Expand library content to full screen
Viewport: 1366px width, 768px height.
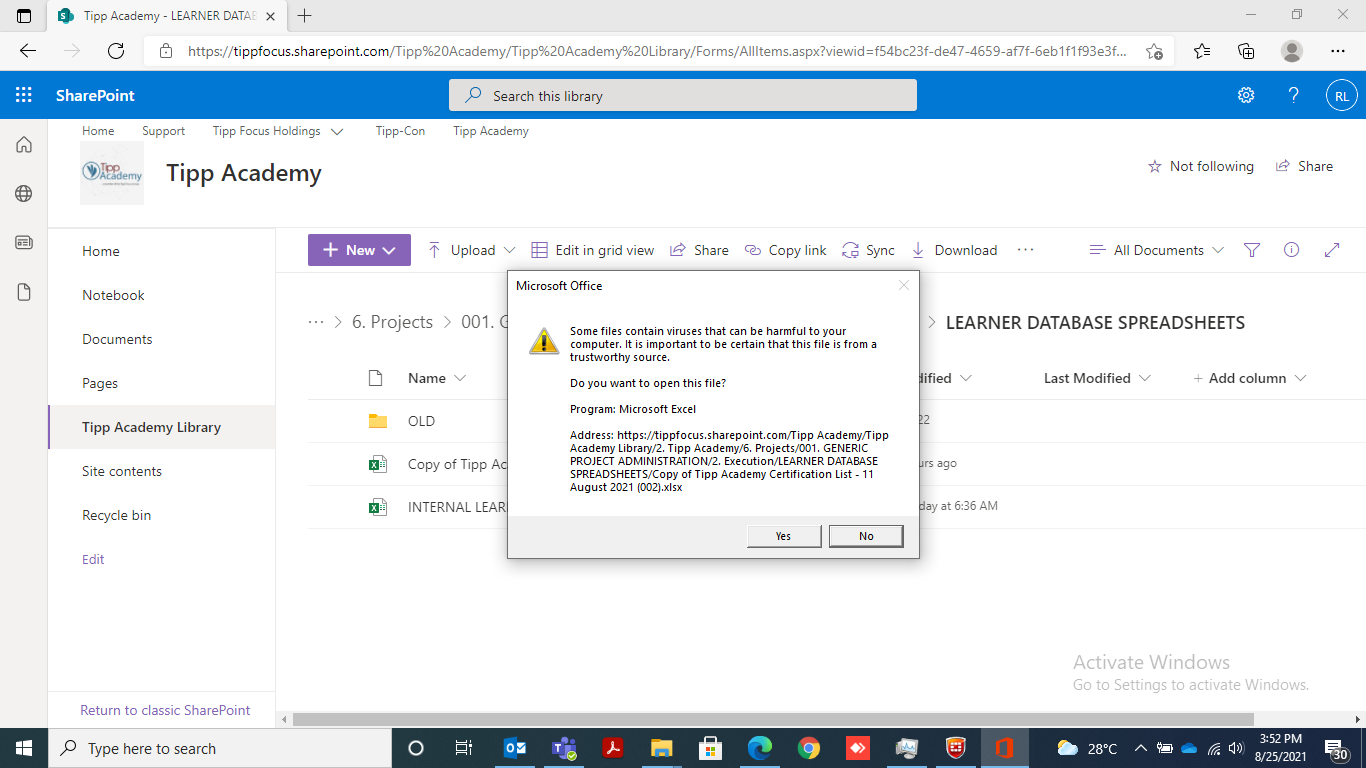click(1332, 250)
